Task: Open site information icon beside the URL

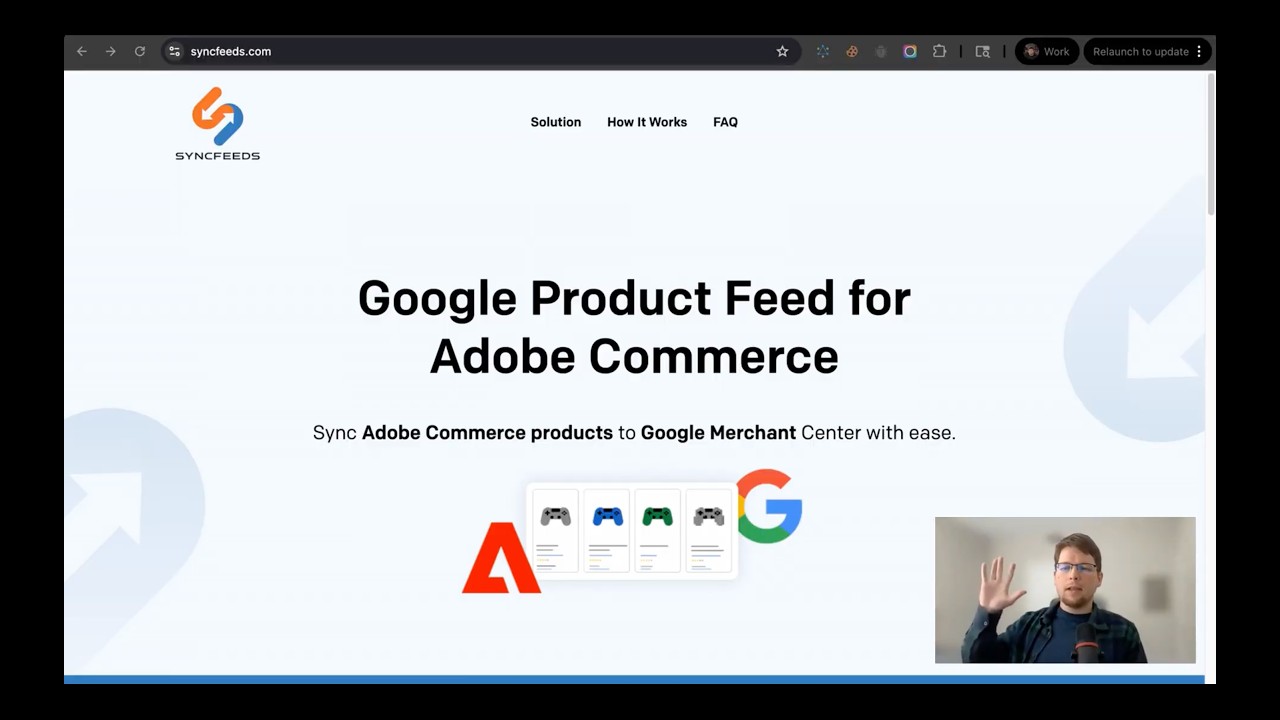Action: [174, 52]
